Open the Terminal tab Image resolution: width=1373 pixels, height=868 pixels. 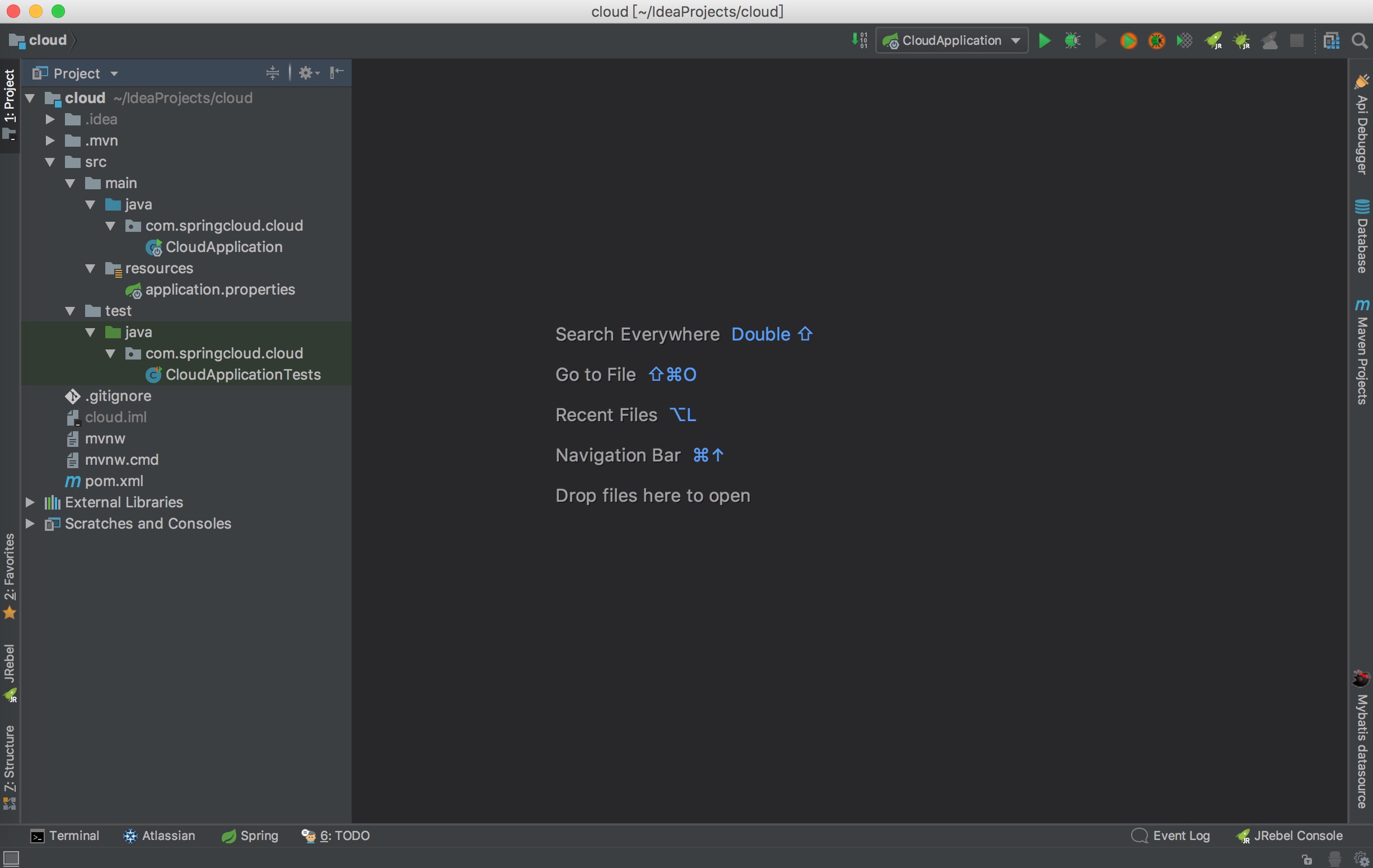[64, 836]
